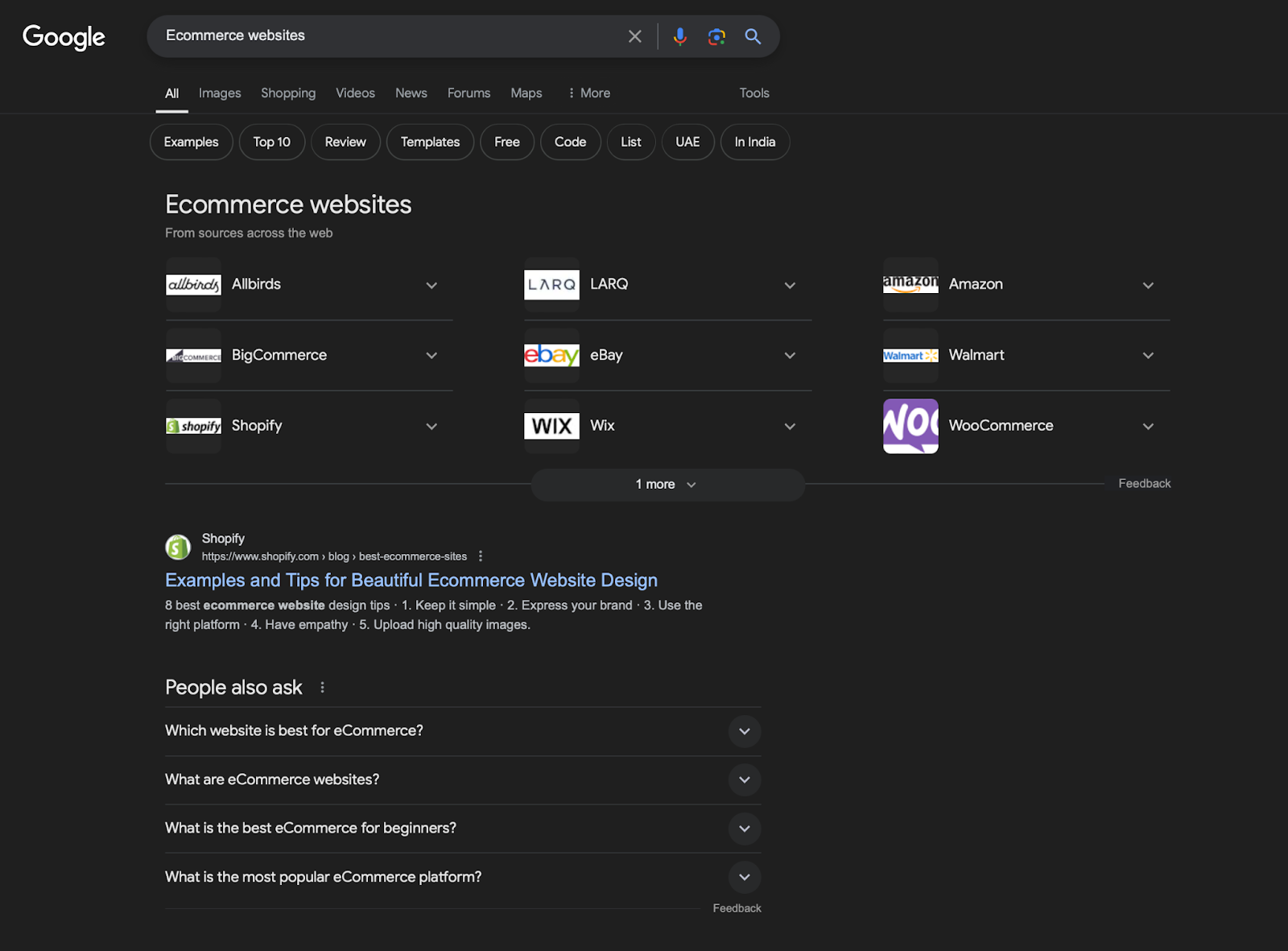Start voice search with microphone icon
The height and width of the screenshot is (951, 1288).
point(680,36)
